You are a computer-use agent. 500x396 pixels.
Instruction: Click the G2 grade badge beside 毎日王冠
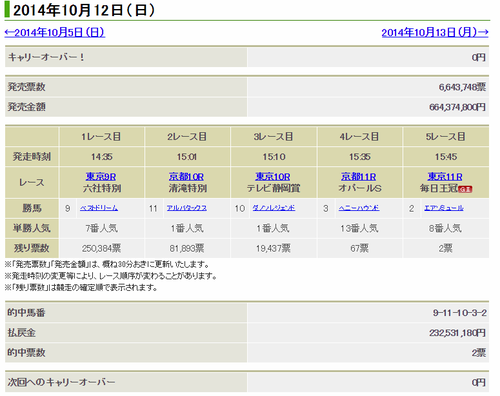(x=465, y=189)
